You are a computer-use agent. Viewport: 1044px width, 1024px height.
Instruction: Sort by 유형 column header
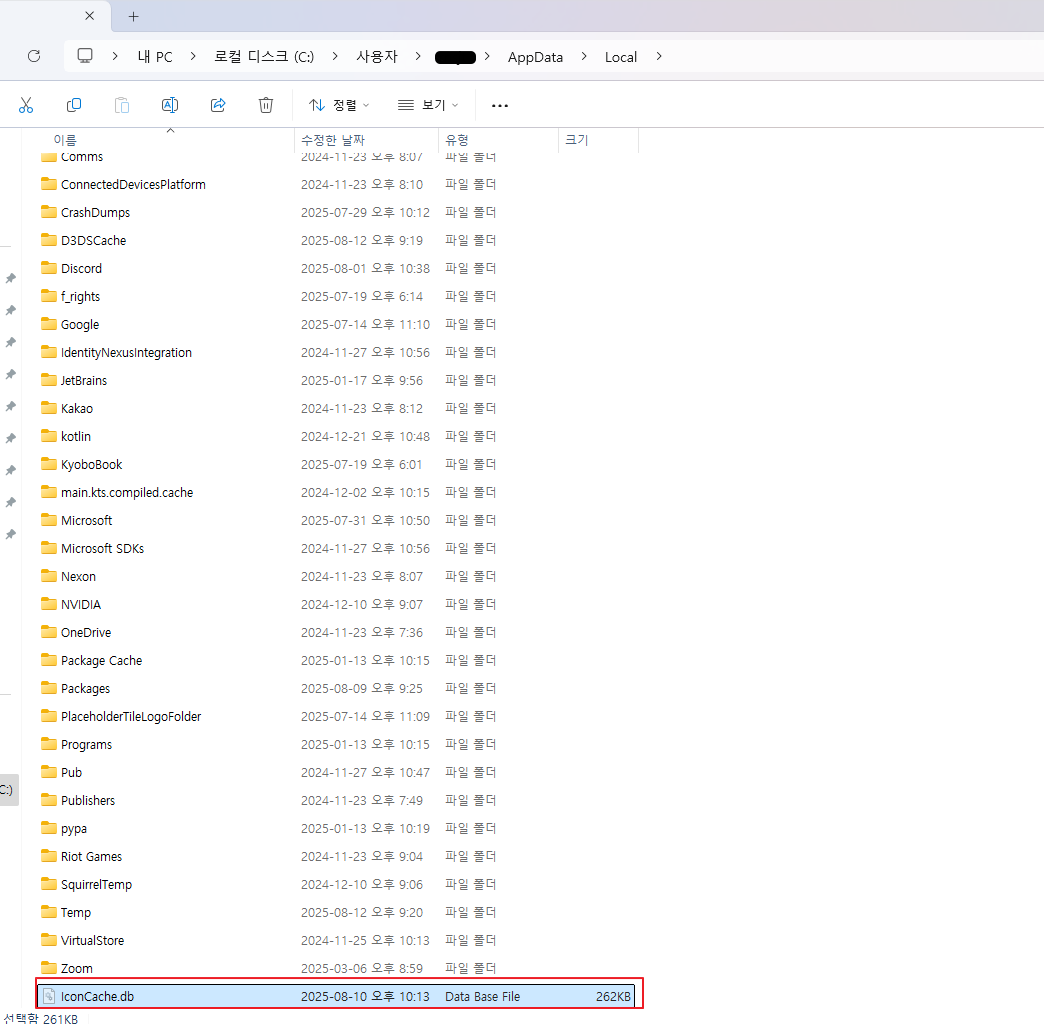pos(457,140)
